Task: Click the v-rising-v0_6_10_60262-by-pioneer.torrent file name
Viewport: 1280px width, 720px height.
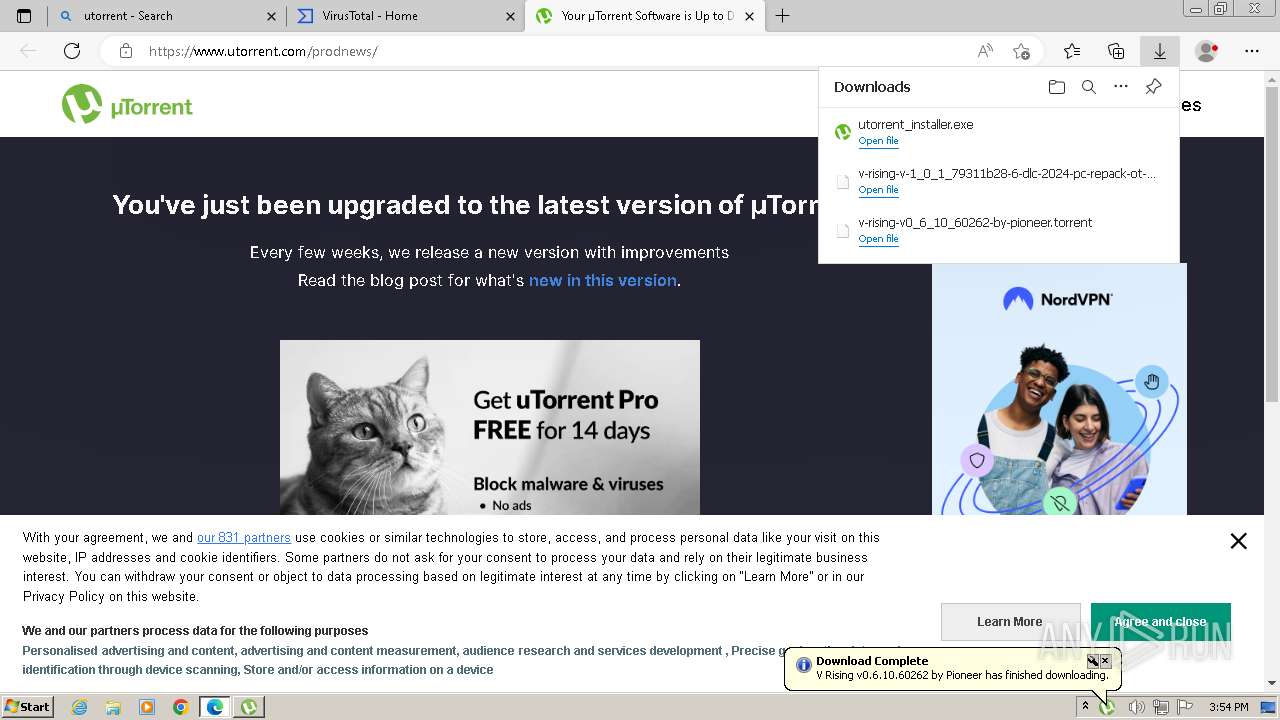Action: [x=975, y=223]
